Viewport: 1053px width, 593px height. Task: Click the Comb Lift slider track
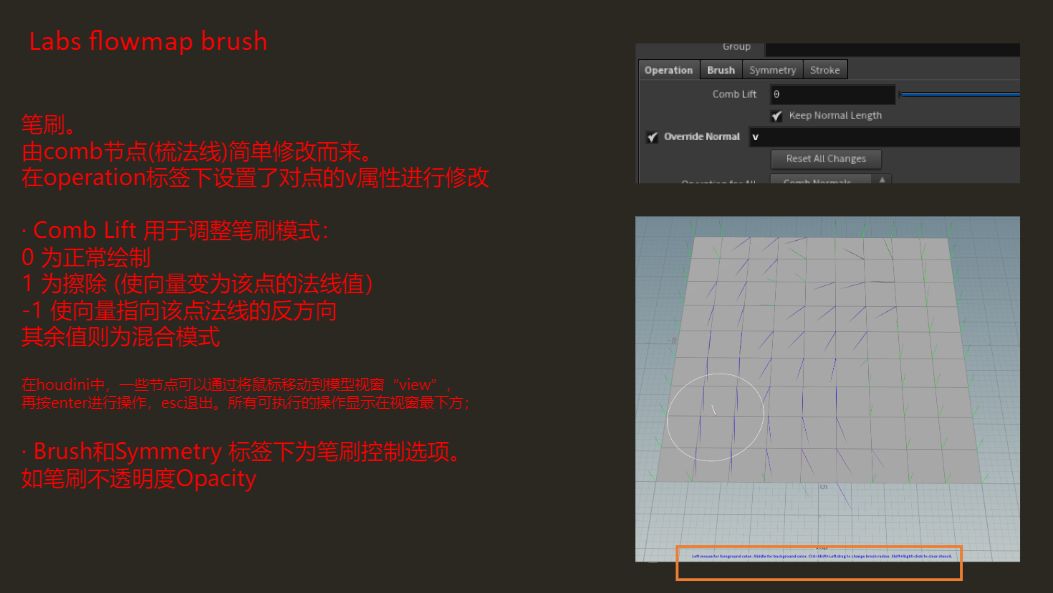coord(959,95)
